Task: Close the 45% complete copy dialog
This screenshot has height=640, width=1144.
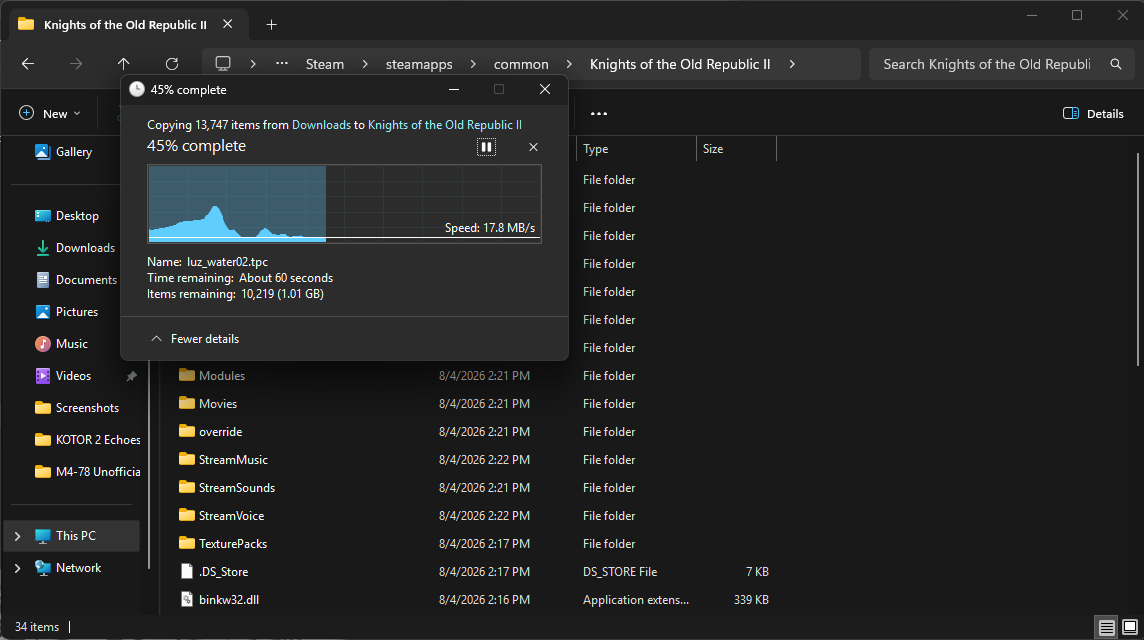Action: point(544,89)
